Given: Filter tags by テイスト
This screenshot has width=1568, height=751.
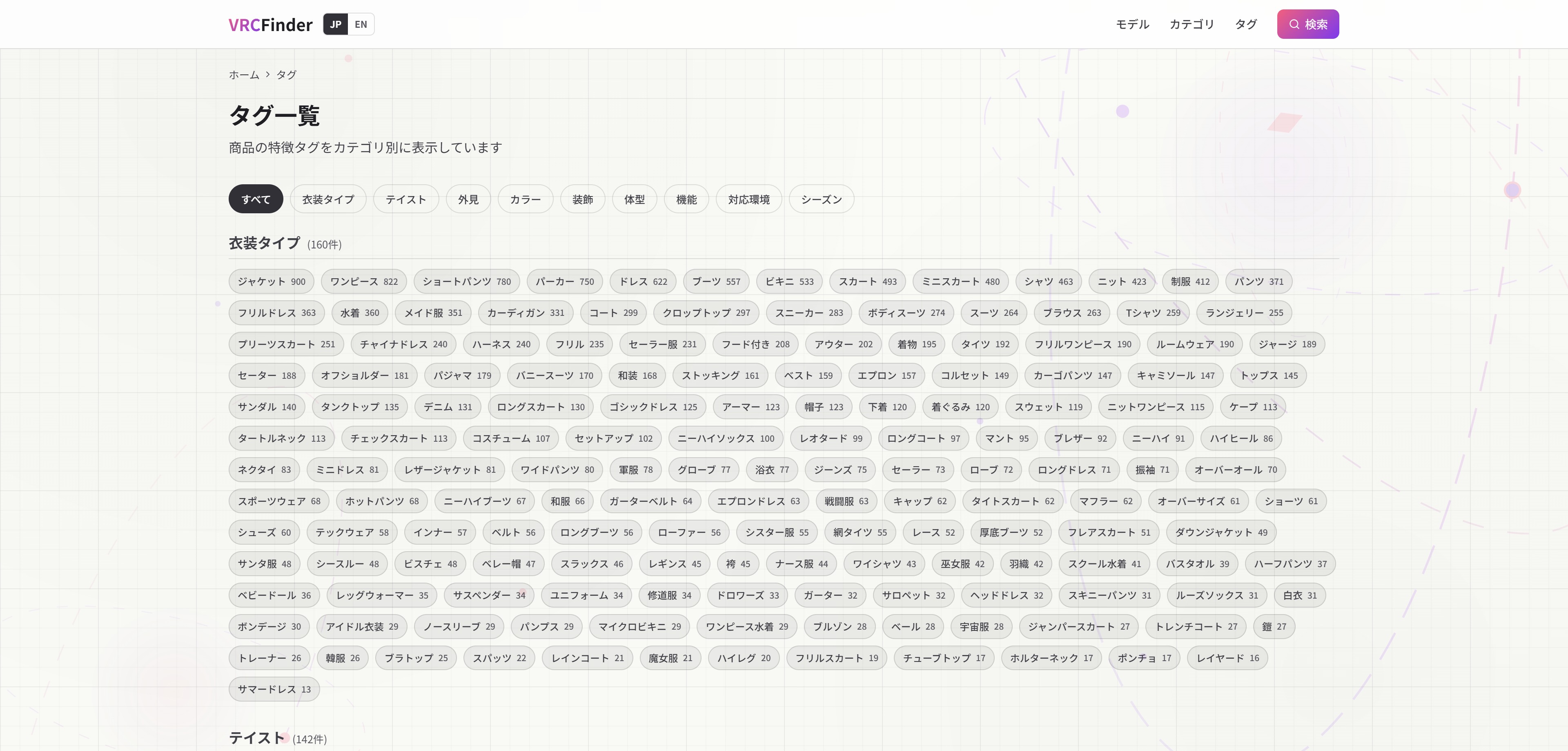Looking at the screenshot, I should click(x=405, y=199).
